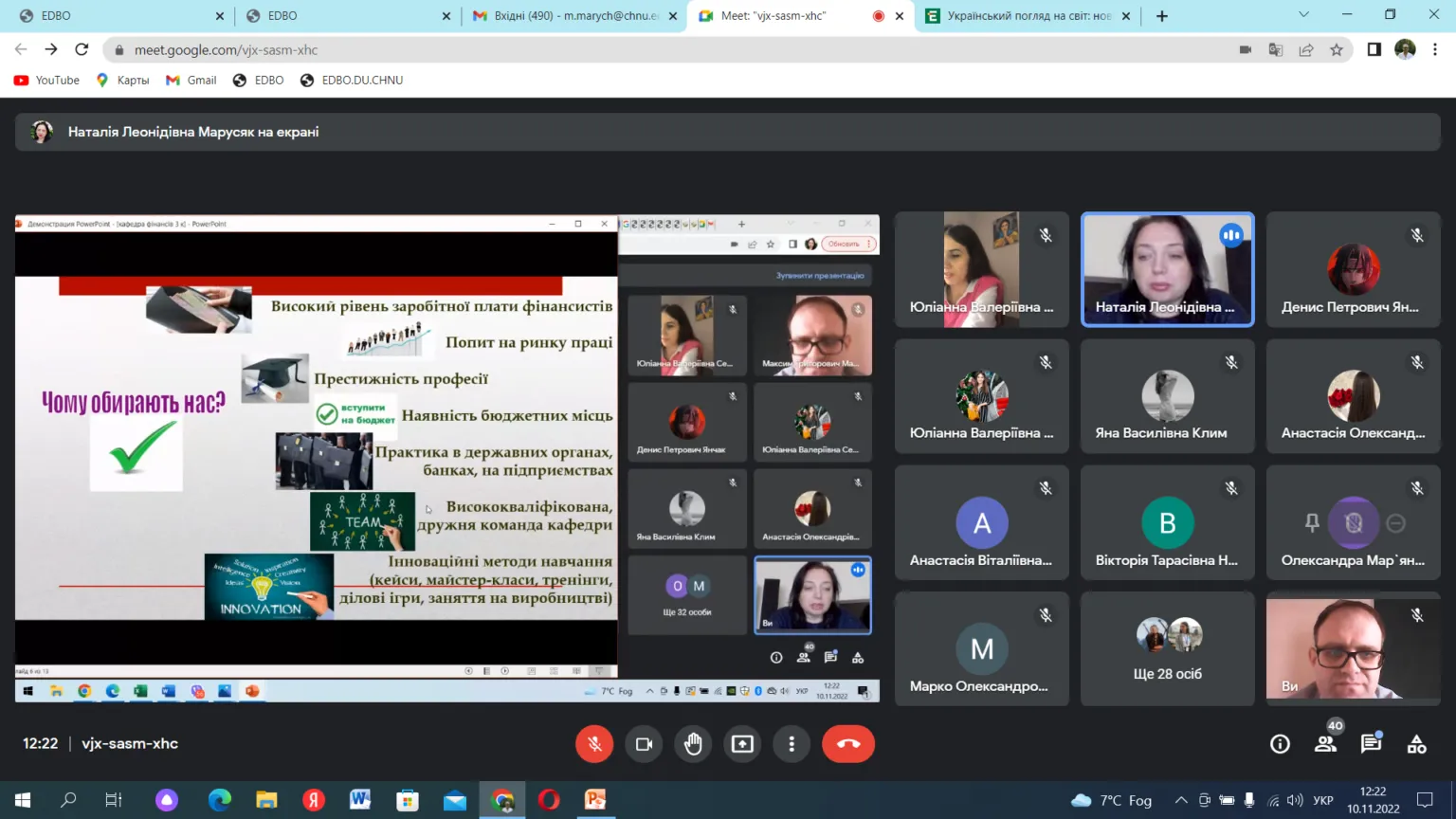Click the Present now screen share button
The image size is (1456, 819).
[x=742, y=744]
